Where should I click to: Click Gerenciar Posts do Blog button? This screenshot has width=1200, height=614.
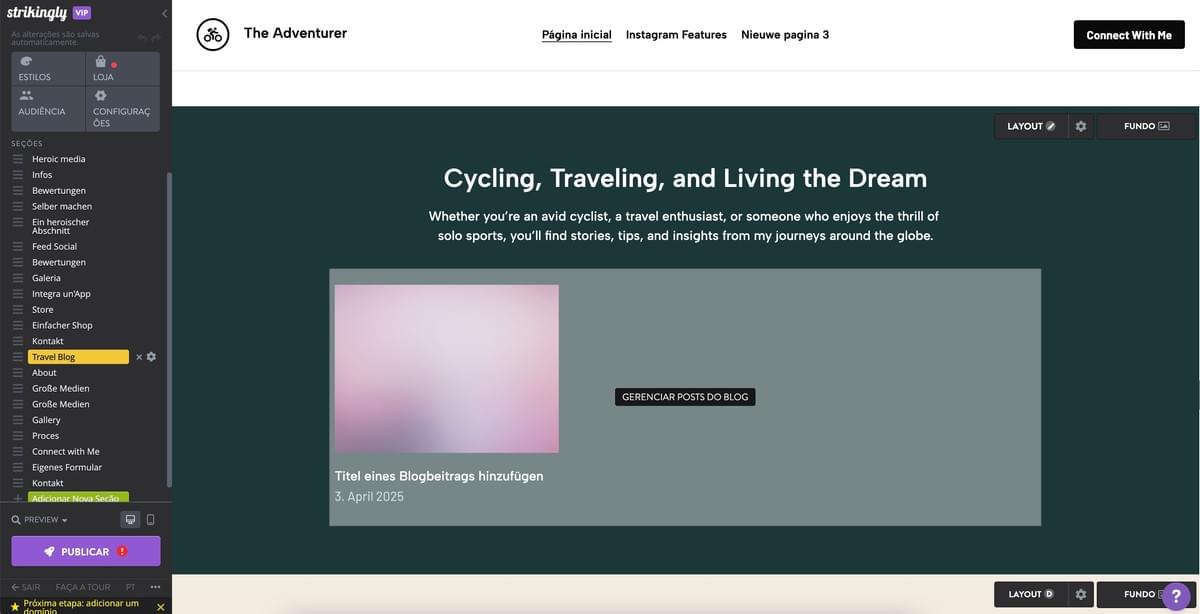(x=685, y=397)
